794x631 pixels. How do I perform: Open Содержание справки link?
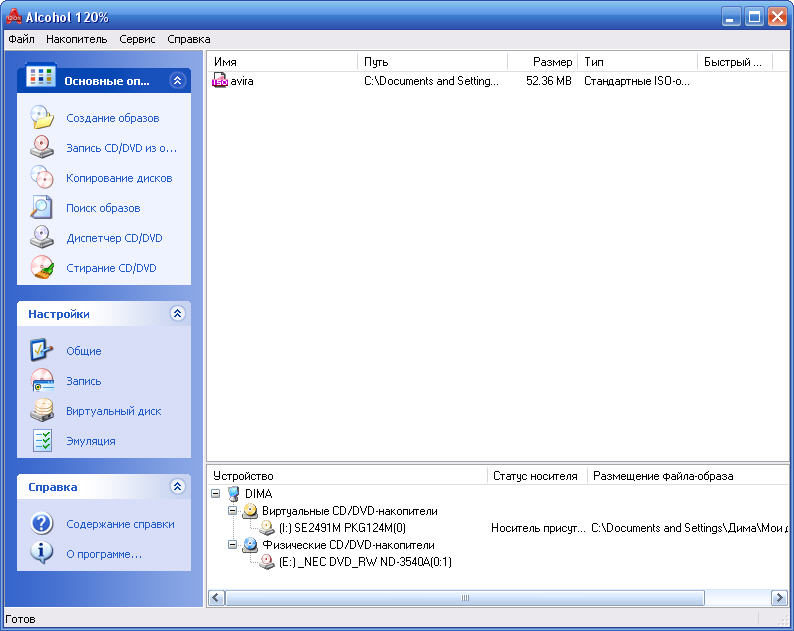coord(121,524)
